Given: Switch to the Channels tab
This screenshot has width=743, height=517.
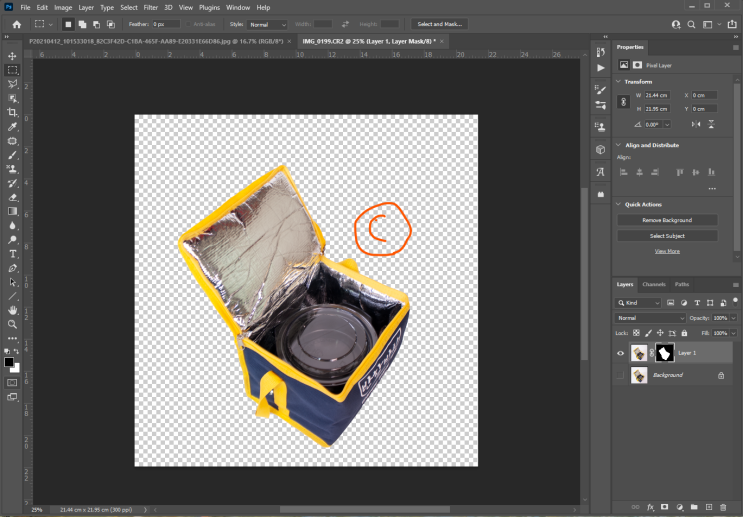Looking at the screenshot, I should [654, 284].
